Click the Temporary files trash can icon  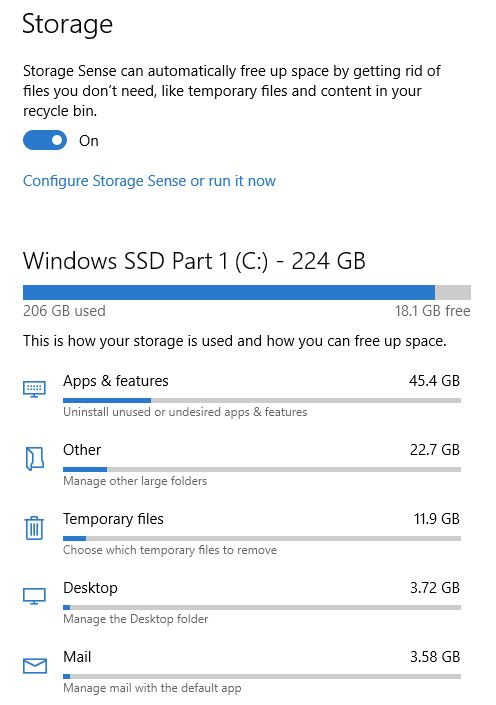34,528
